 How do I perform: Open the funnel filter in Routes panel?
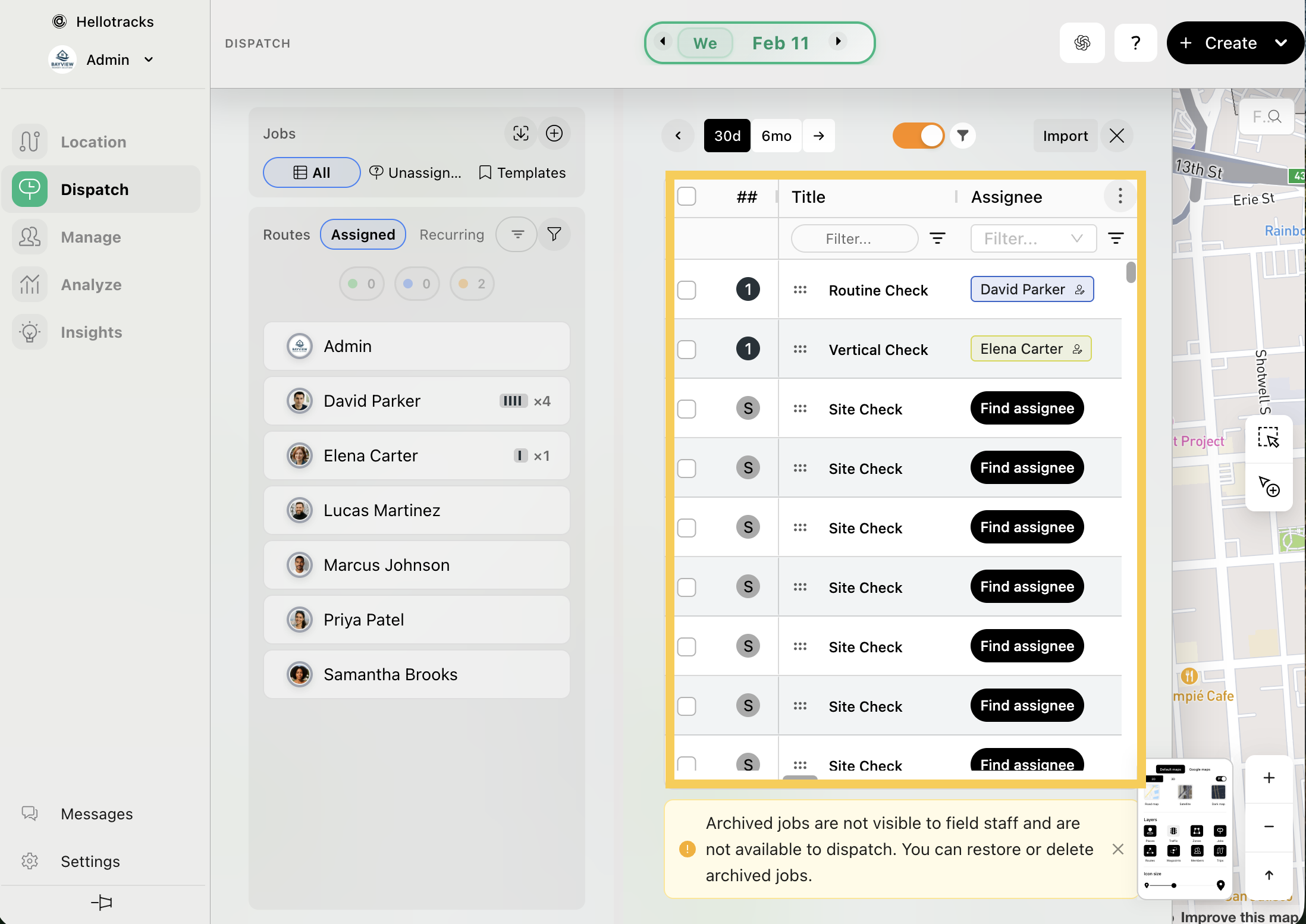(554, 234)
